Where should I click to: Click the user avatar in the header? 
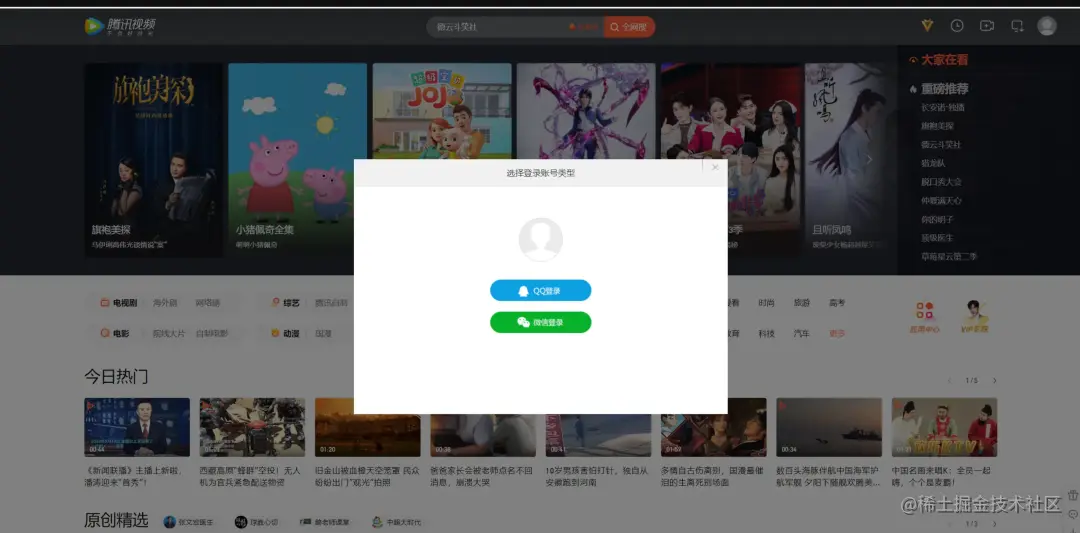click(x=1047, y=25)
